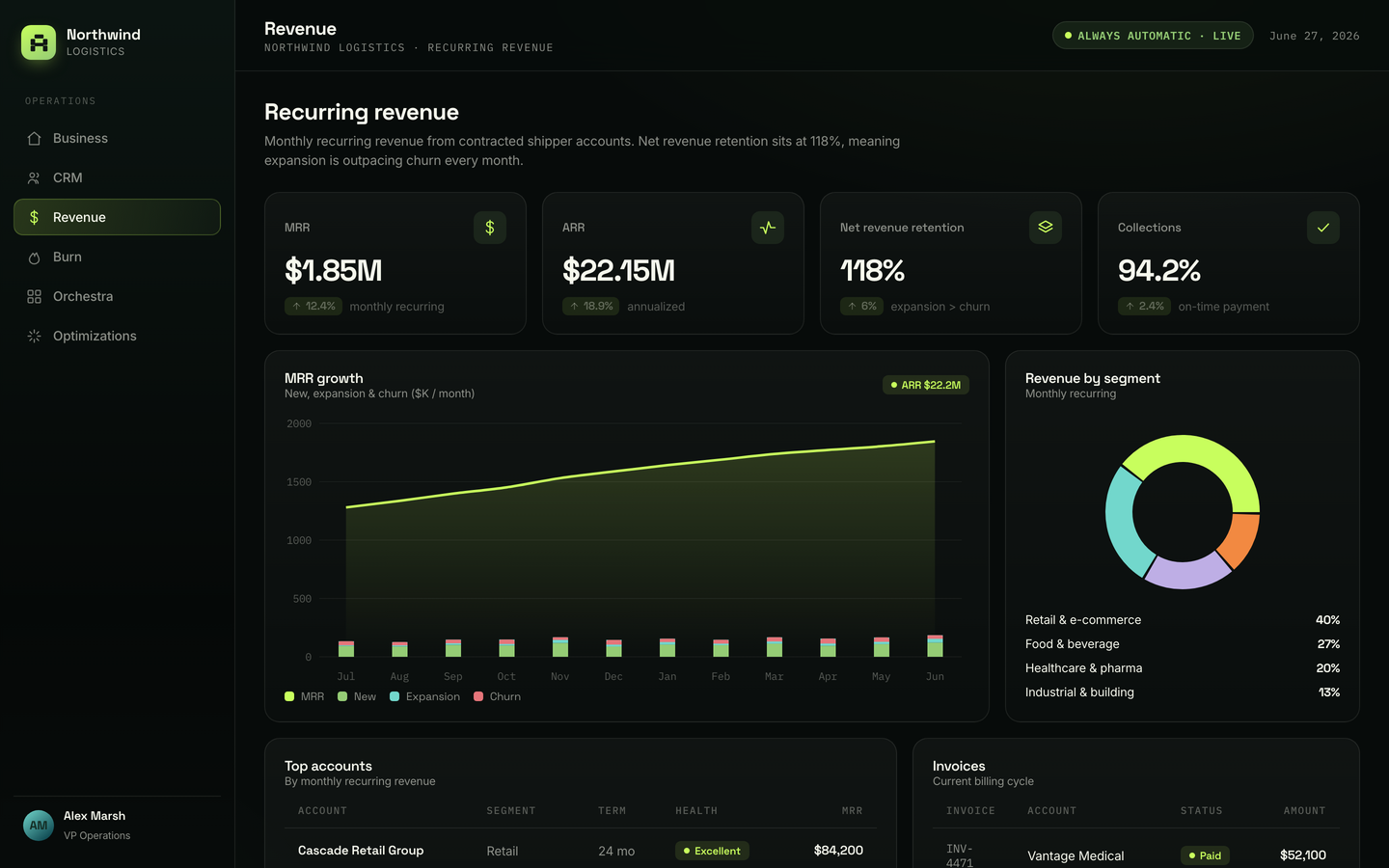Click the house icon beside Business
Viewport: 1389px width, 868px height.
point(34,138)
